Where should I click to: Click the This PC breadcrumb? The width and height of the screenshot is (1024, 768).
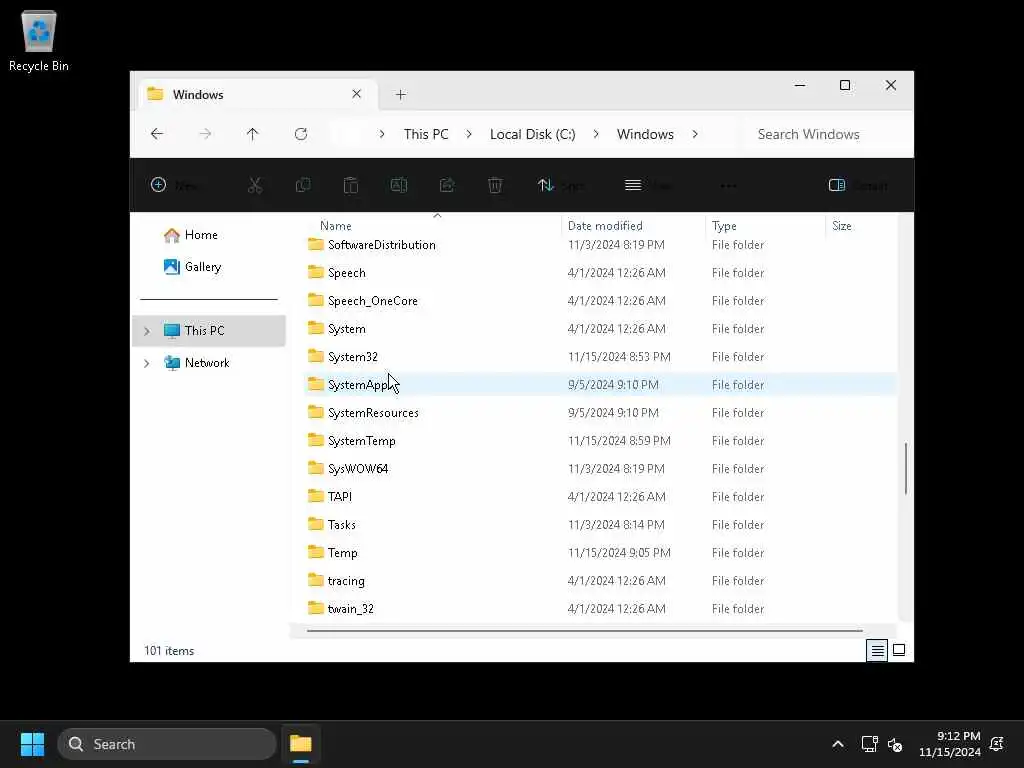[x=426, y=134]
